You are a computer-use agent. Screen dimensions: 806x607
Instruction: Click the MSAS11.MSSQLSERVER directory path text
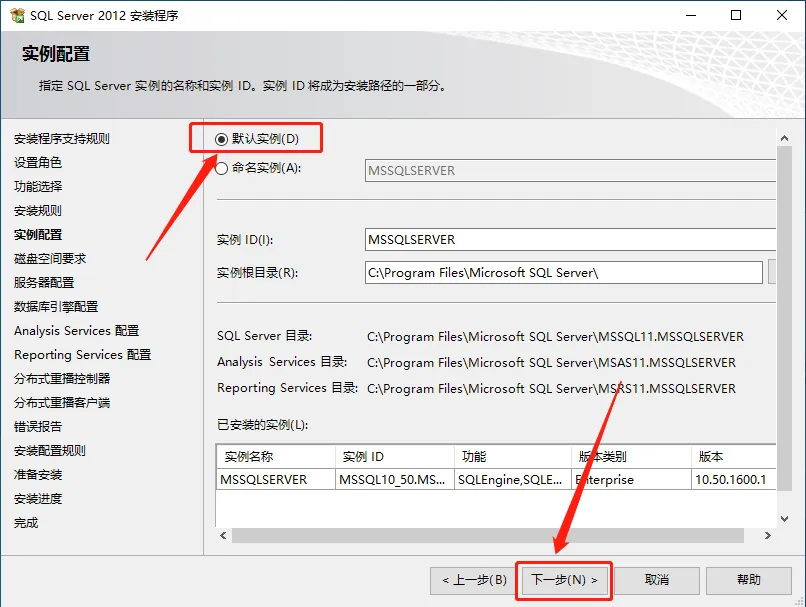point(551,362)
